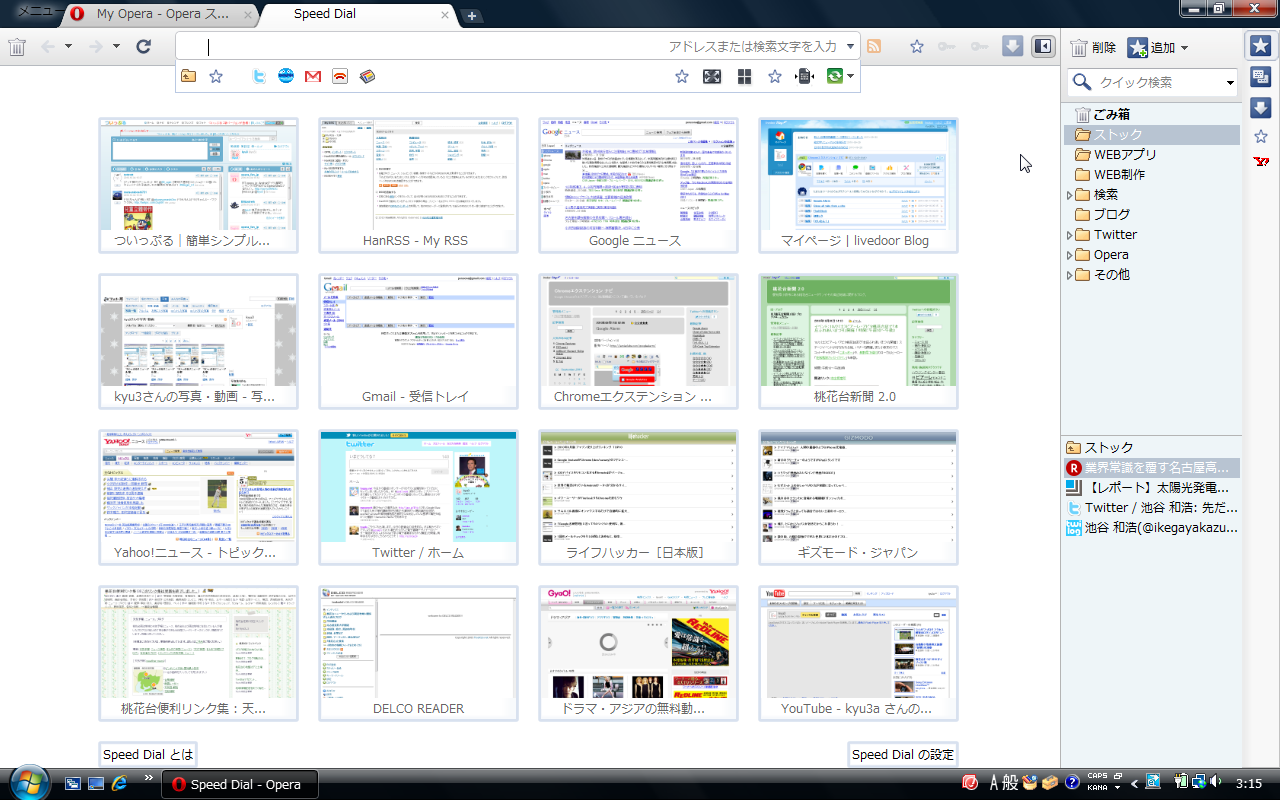Screen dimensions: 1280x800
Task: Select the ストック folder in bookmarks tree
Action: click(1152, 135)
